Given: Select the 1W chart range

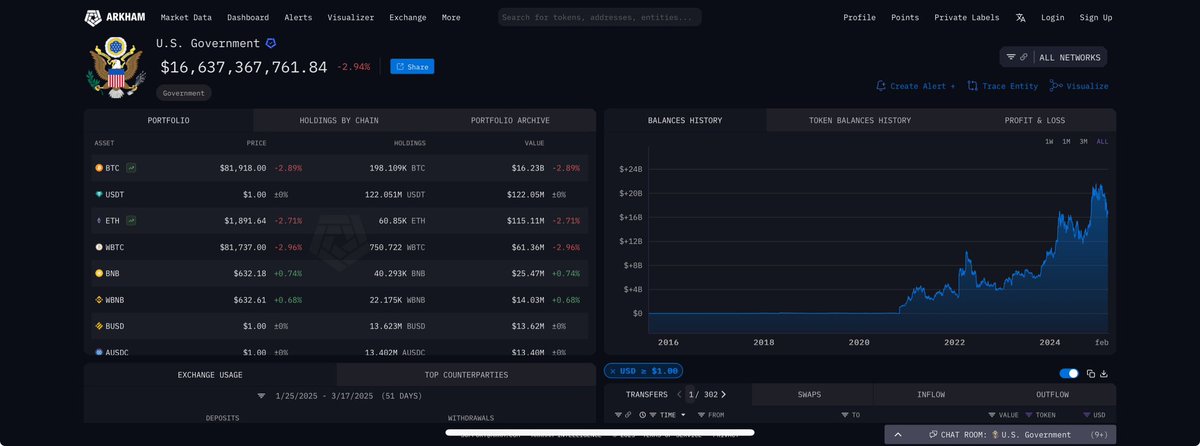Looking at the screenshot, I should 1049,142.
